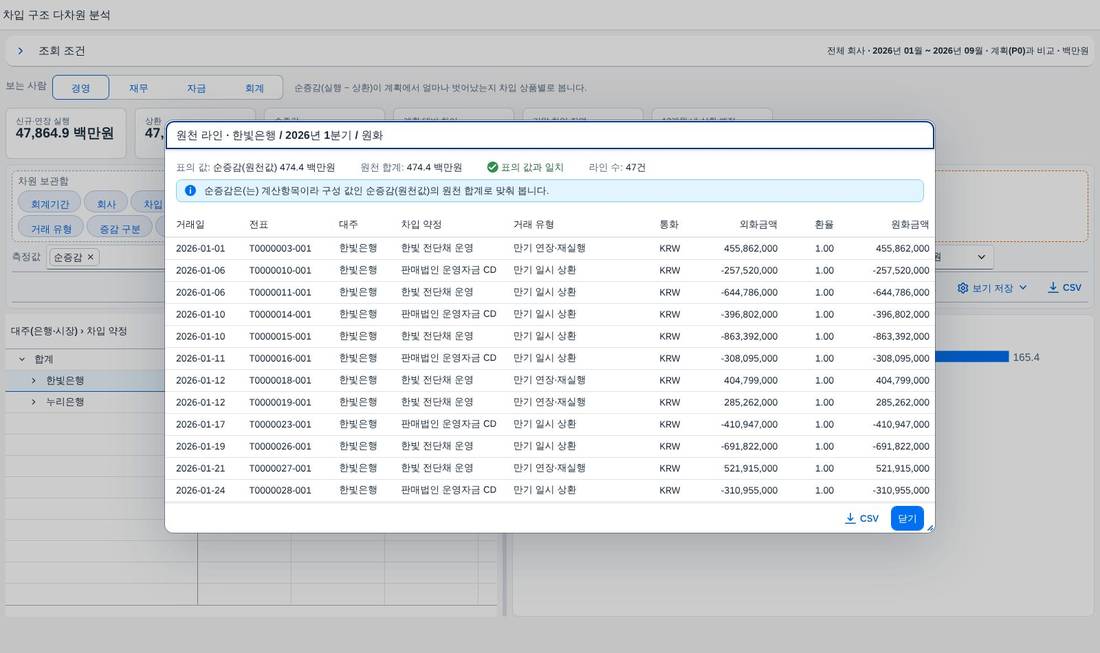The width and height of the screenshot is (1100, 653).
Task: Click the dialog title field 원천 라인 · 한빛은행
Action: 550,135
